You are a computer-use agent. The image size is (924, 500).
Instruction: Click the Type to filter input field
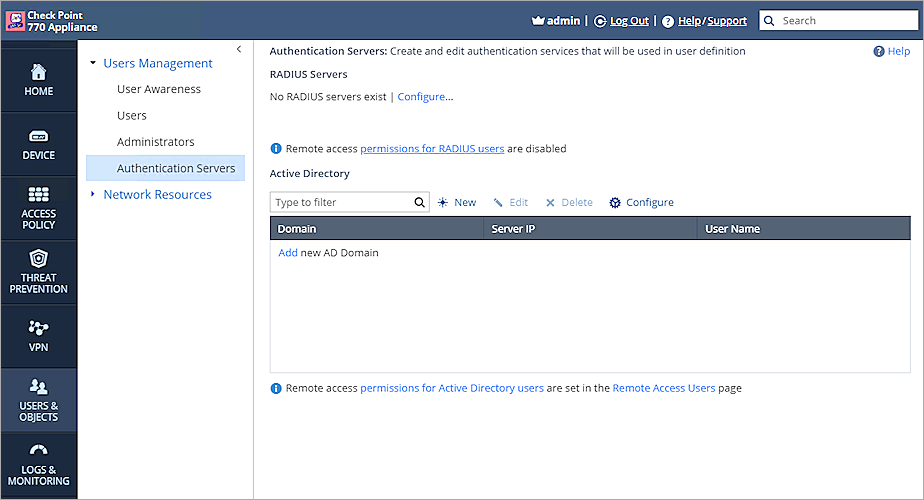click(341, 203)
